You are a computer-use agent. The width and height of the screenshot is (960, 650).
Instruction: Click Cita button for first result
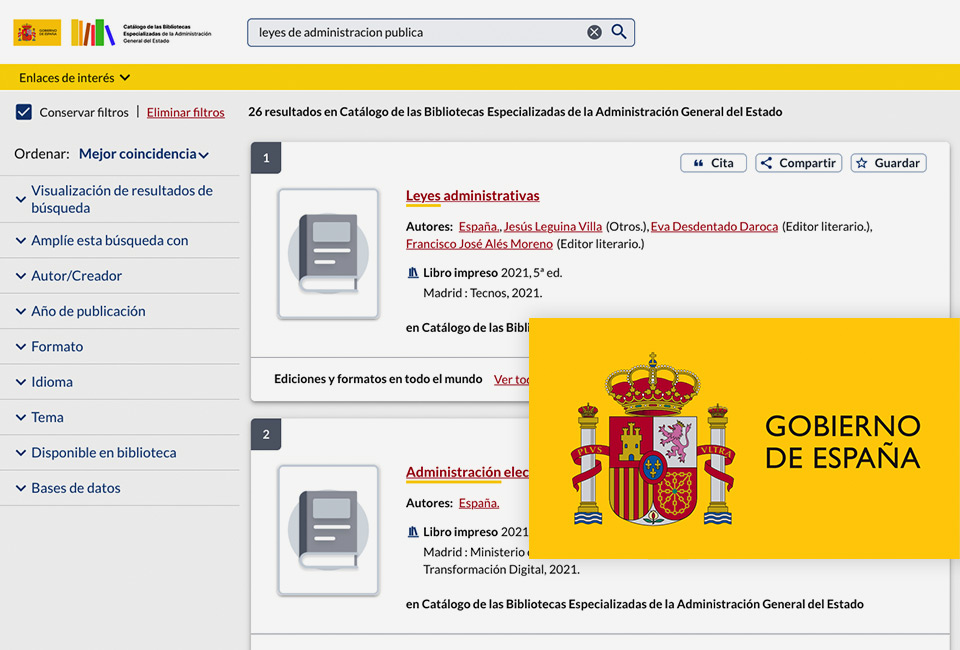(713, 163)
